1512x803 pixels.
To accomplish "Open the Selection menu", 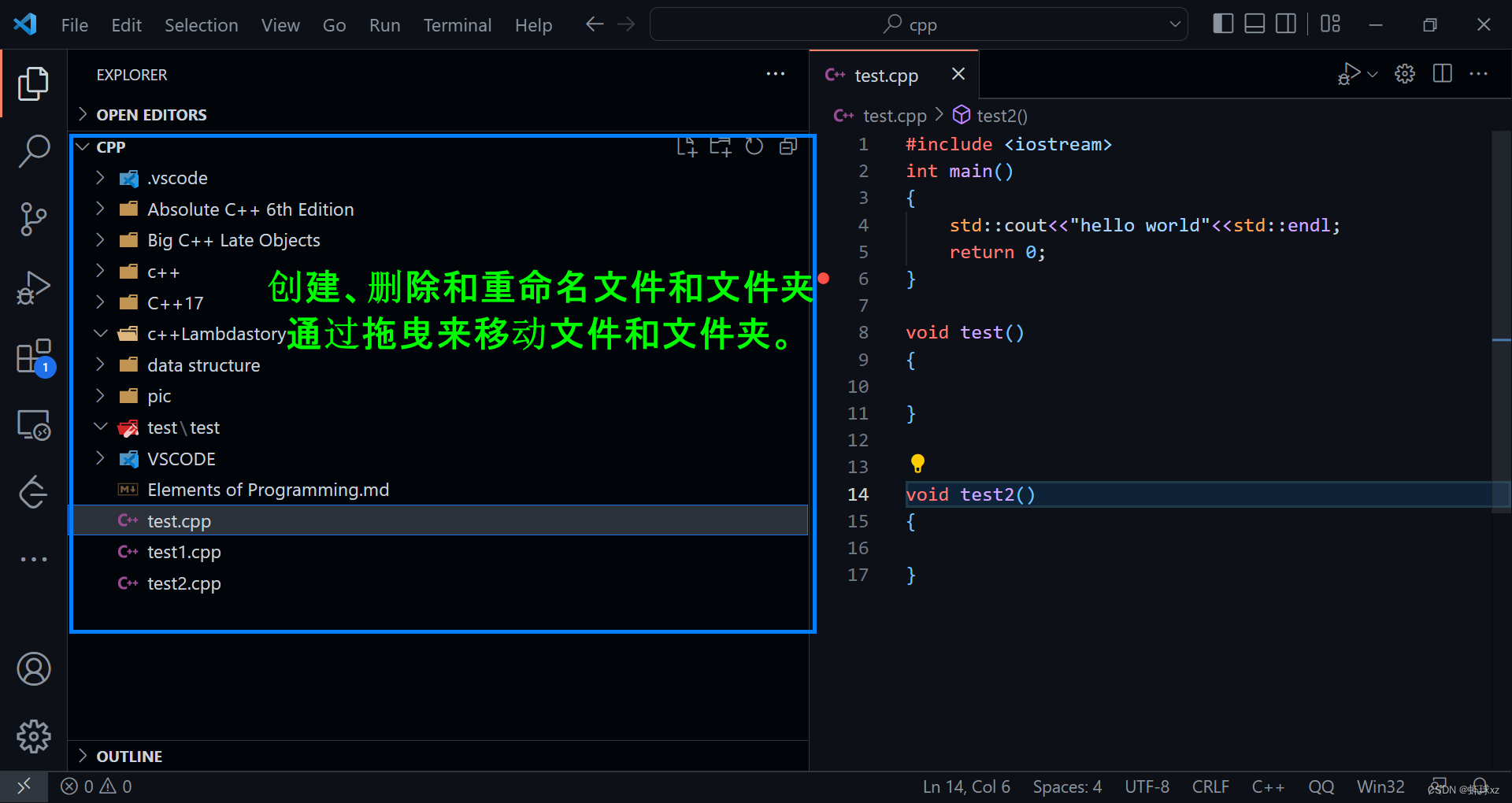I will (201, 25).
